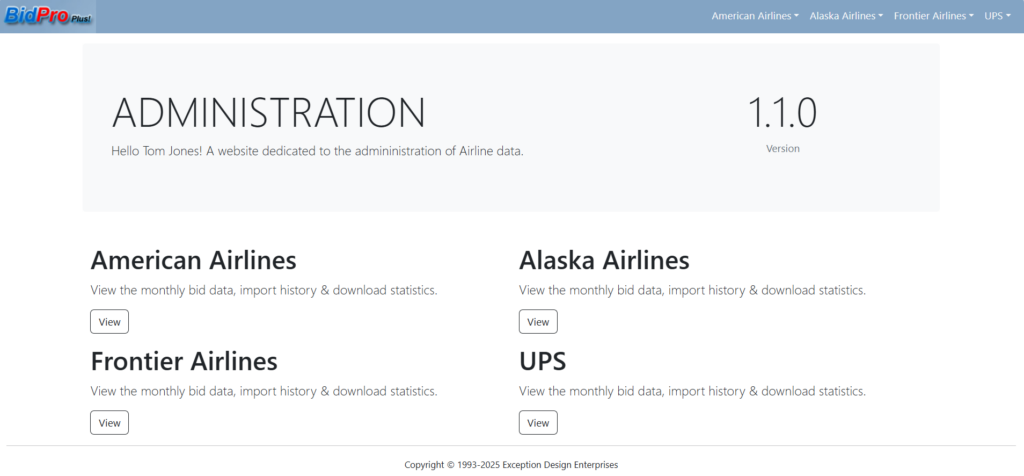The width and height of the screenshot is (1024, 476).
Task: Click the Hello Tom Jones greeting text
Action: [x=317, y=152]
